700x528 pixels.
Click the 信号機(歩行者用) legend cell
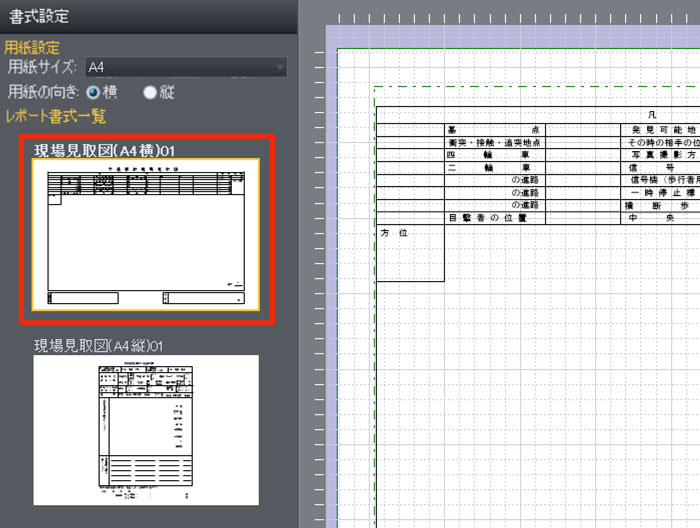(660, 180)
